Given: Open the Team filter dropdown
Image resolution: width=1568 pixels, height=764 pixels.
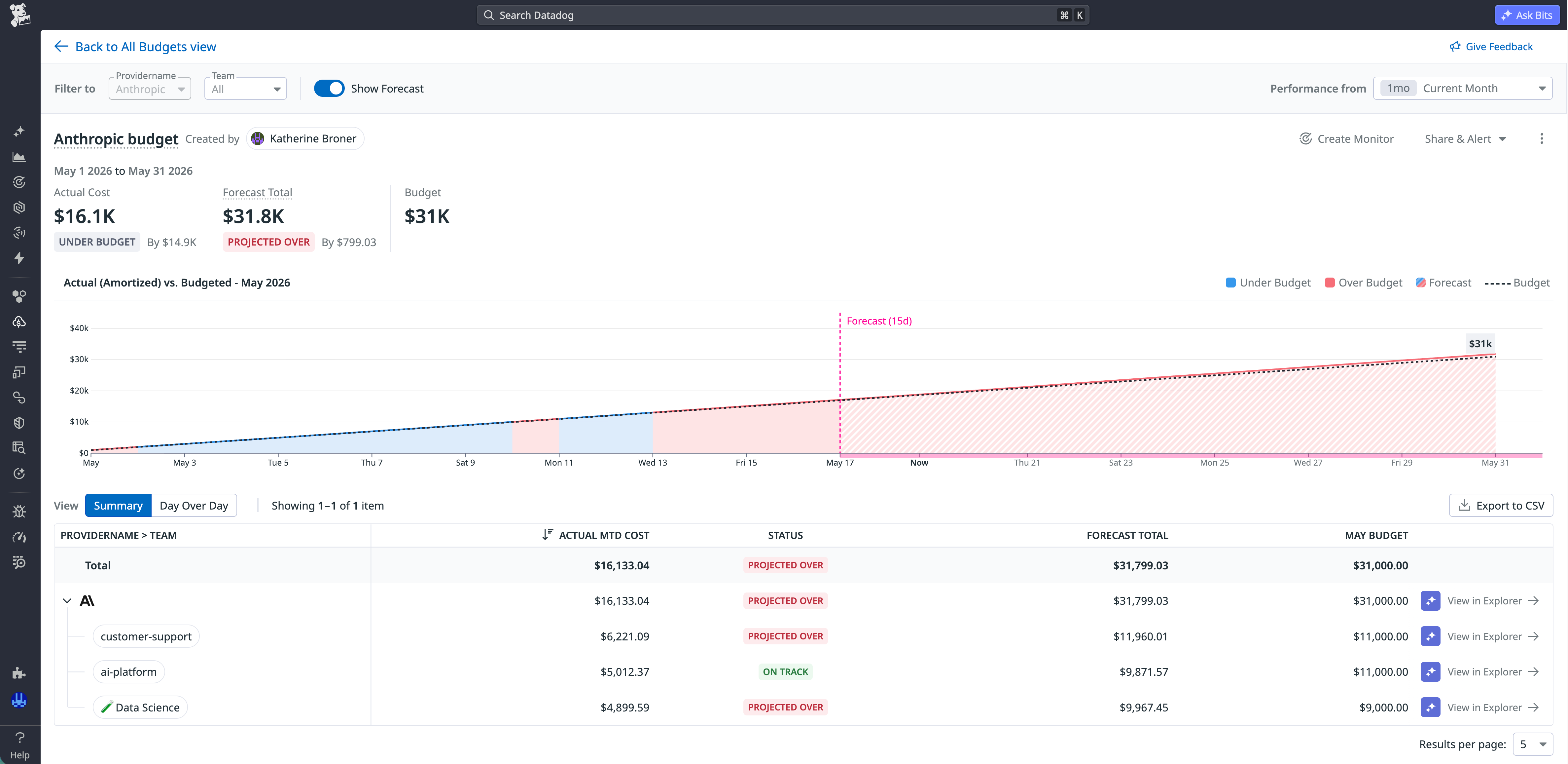Looking at the screenshot, I should point(245,89).
